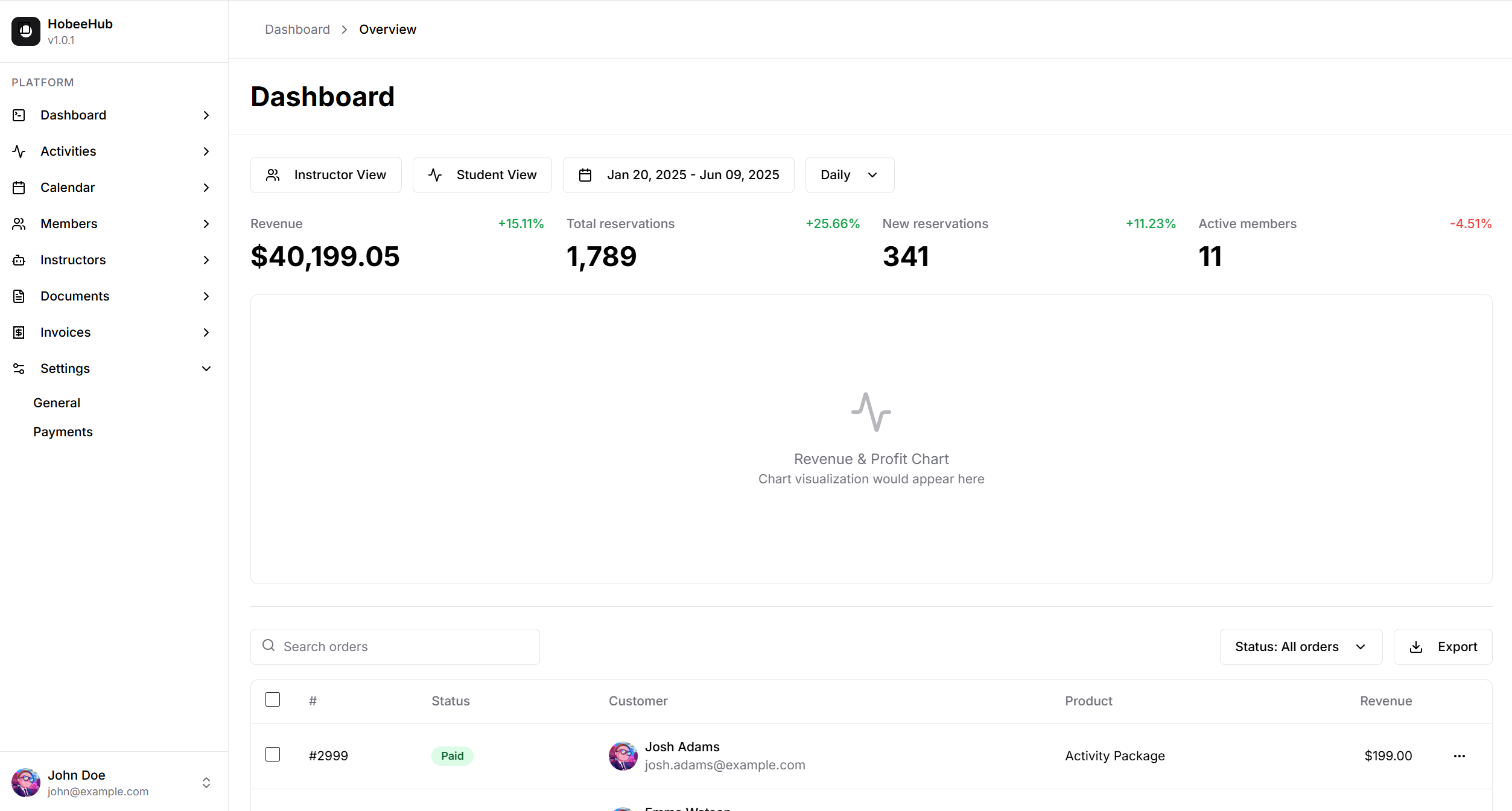Viewport: 1512px width, 811px height.
Task: Click the Settings sliders icon
Action: tap(19, 369)
